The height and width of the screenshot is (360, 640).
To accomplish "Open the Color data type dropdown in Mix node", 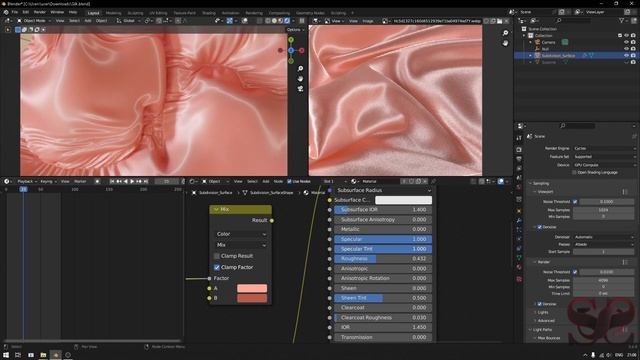I will click(241, 234).
